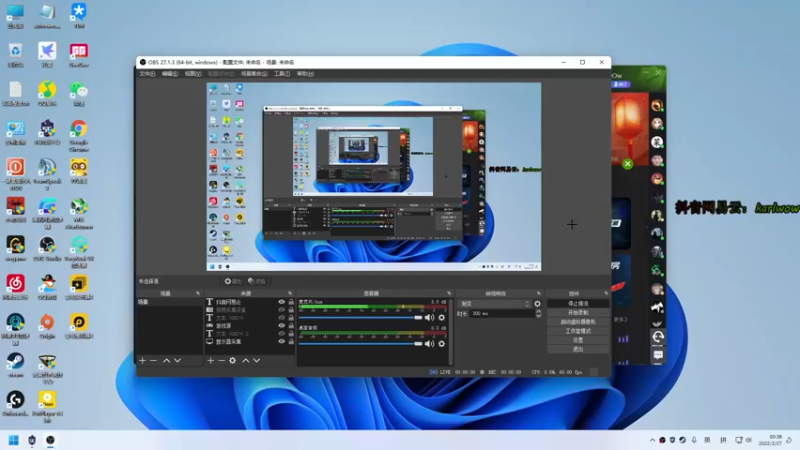Open Origin desktop shortcut
This screenshot has height=450, width=800.
click(x=47, y=326)
